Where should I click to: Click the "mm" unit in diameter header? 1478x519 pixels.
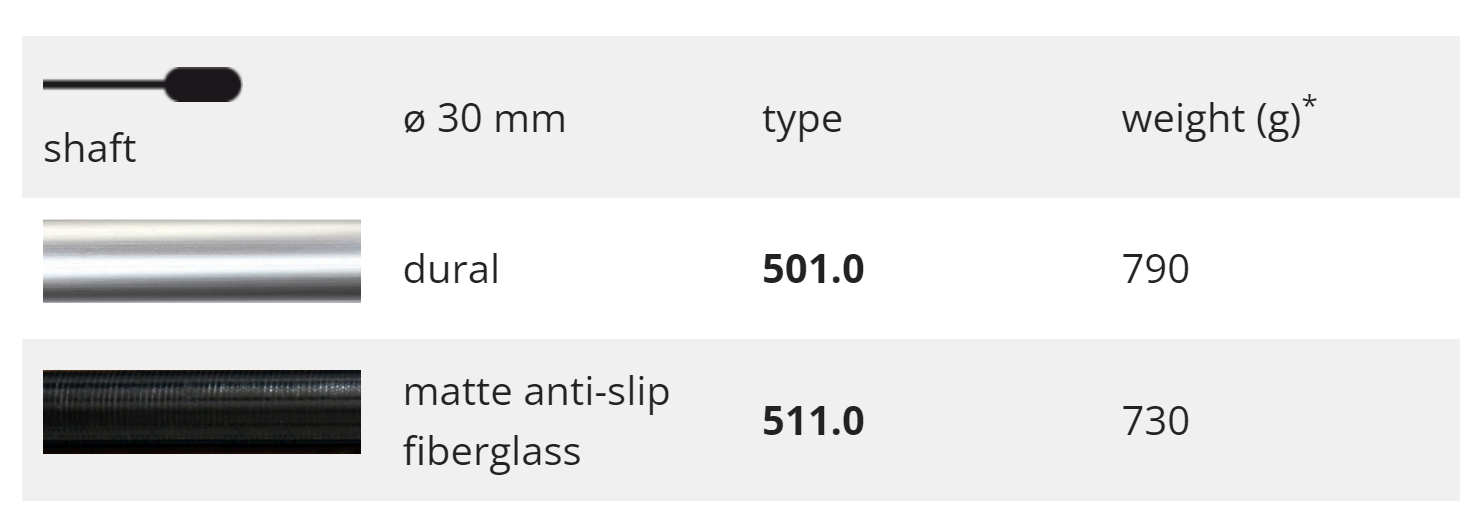[x=531, y=119]
